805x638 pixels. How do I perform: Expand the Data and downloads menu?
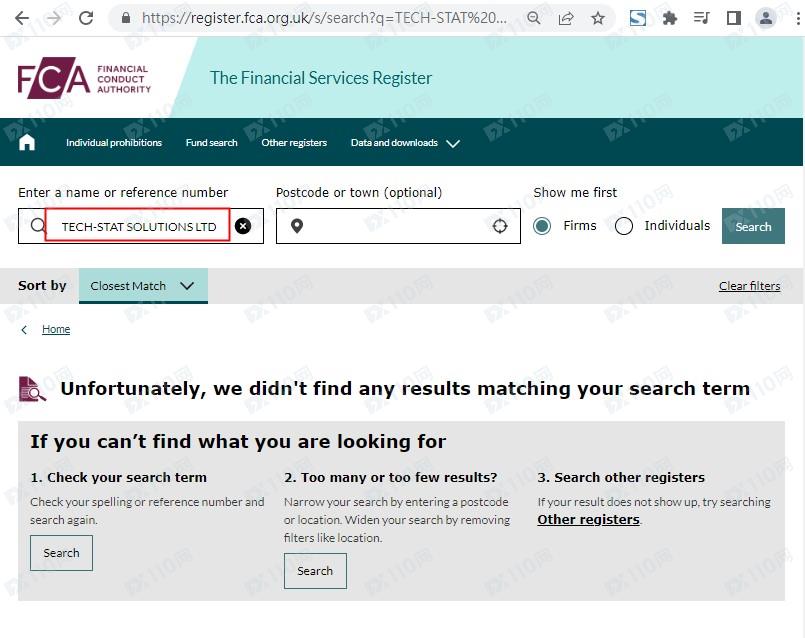(405, 143)
